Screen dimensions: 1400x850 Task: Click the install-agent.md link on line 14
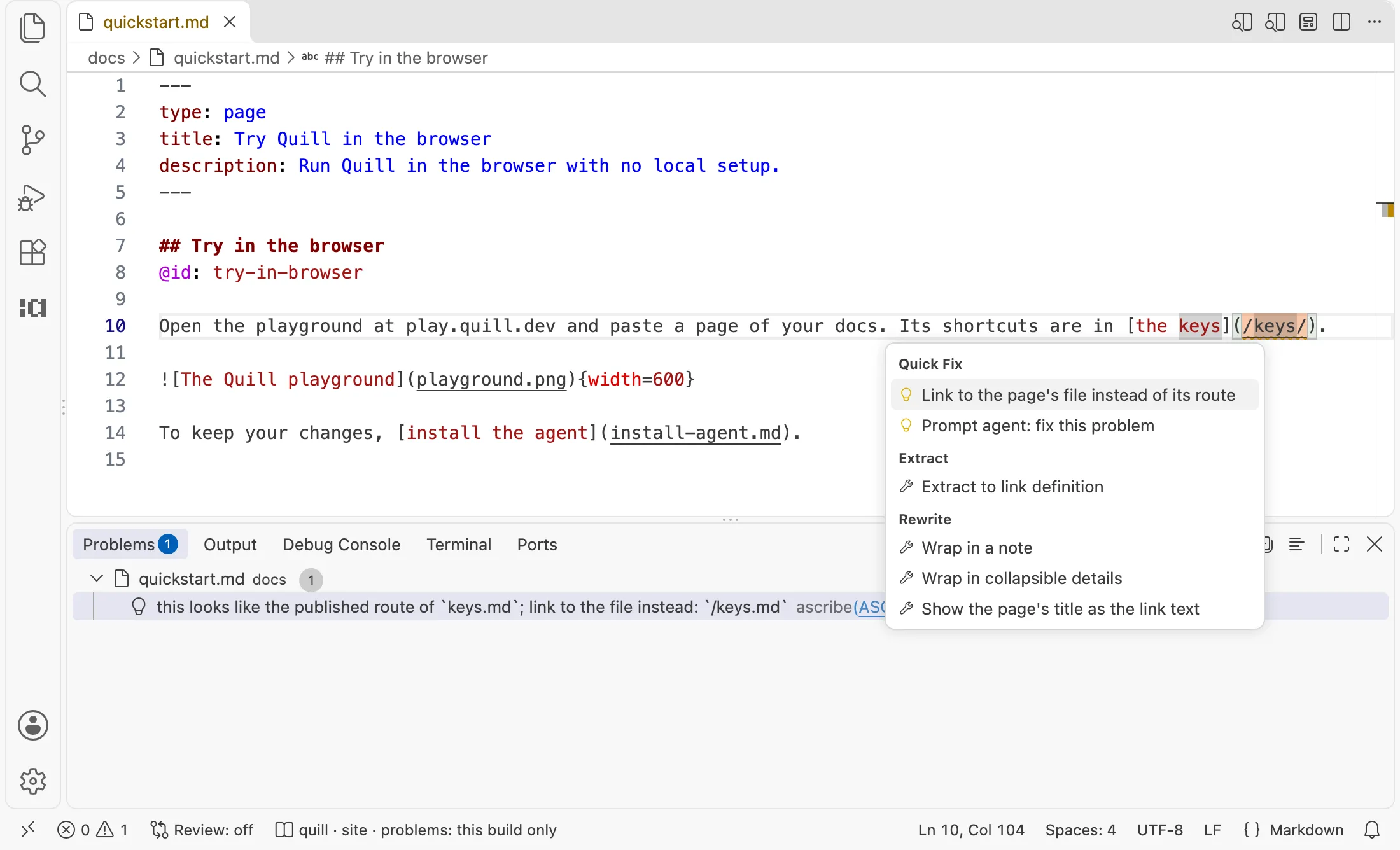[x=696, y=433]
